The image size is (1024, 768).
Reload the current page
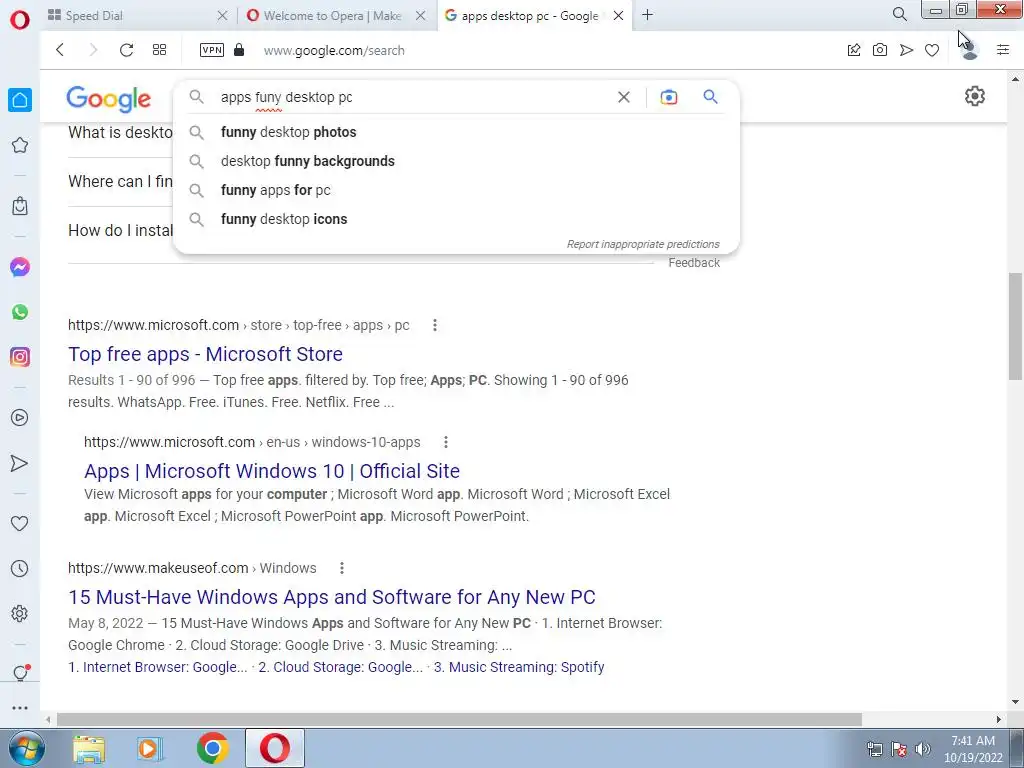127,50
